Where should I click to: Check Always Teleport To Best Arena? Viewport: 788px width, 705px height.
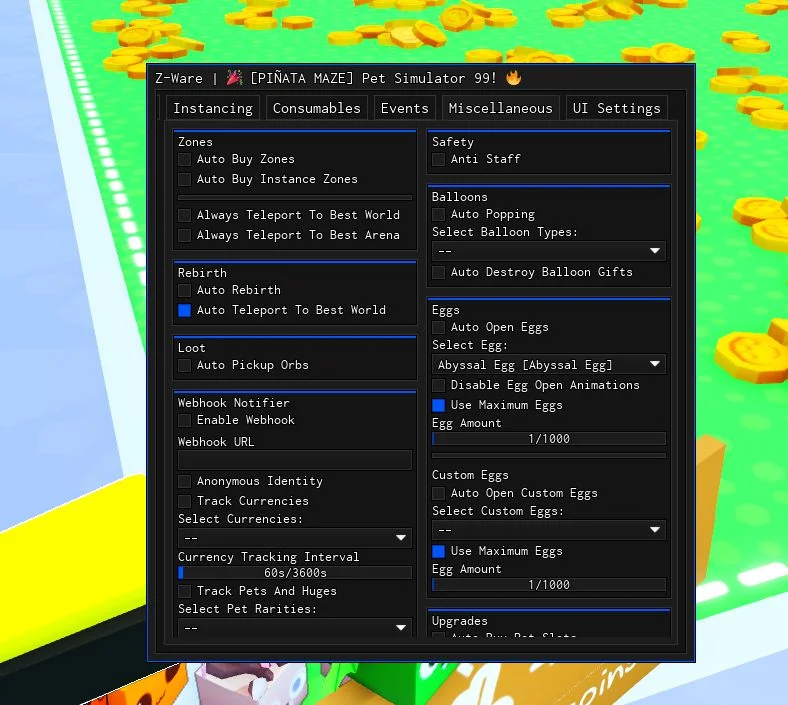pos(184,235)
